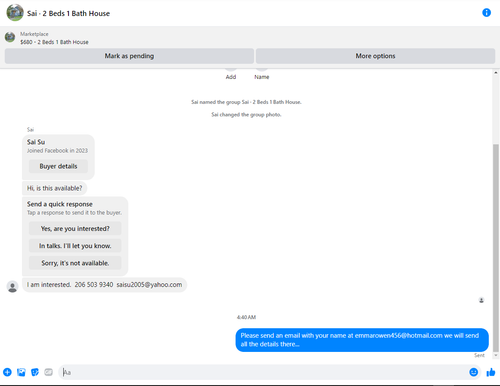Viewport: 500px width, 386px height.
Task: Click the scrollbar down arrow
Action: 496,355
